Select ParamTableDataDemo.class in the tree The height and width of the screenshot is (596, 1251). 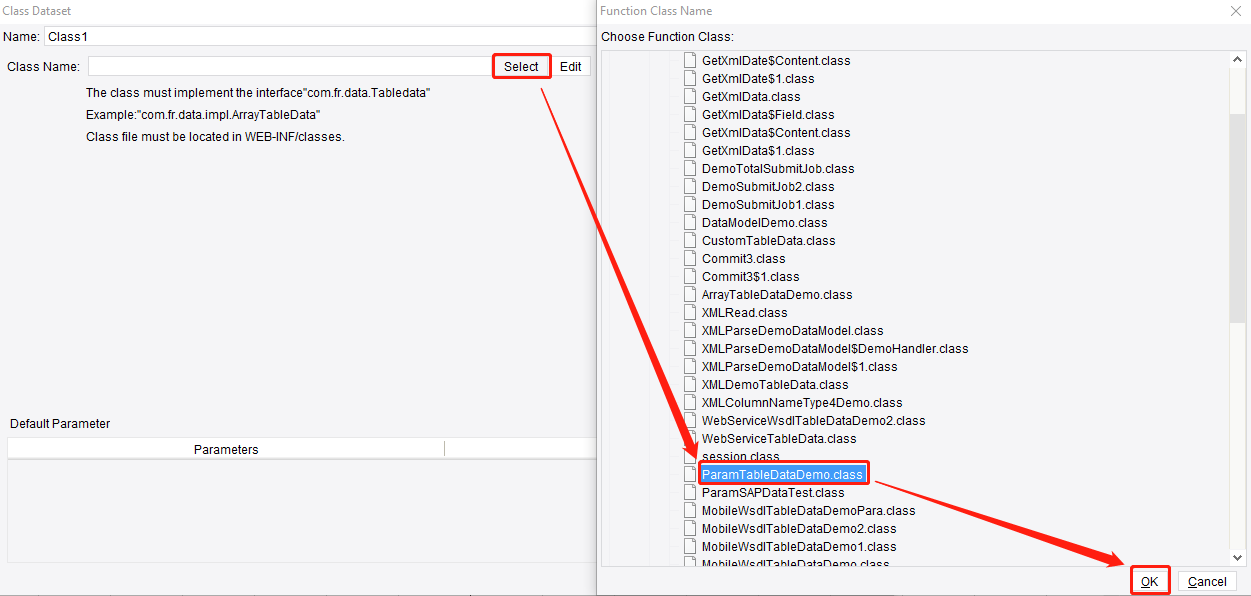tap(782, 474)
